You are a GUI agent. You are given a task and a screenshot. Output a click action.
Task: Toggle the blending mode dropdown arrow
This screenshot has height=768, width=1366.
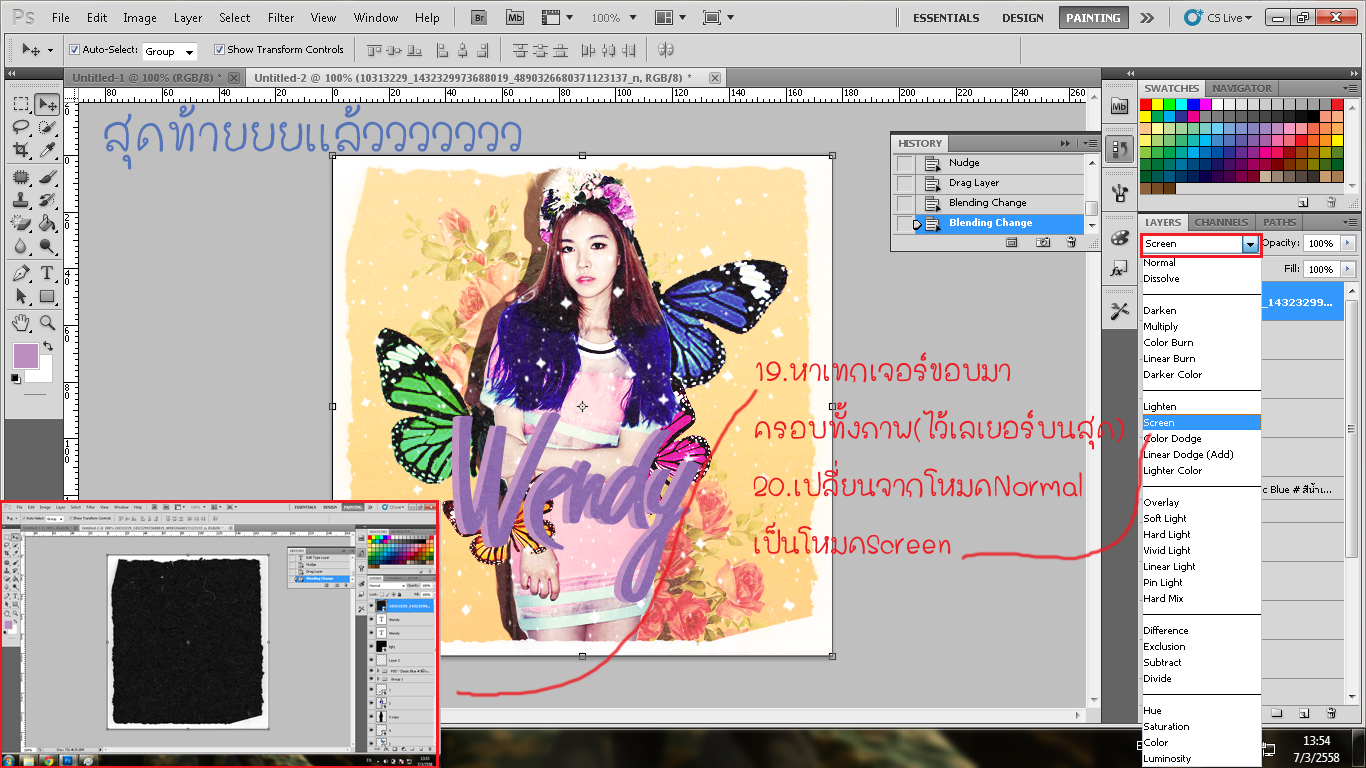[x=1249, y=244]
